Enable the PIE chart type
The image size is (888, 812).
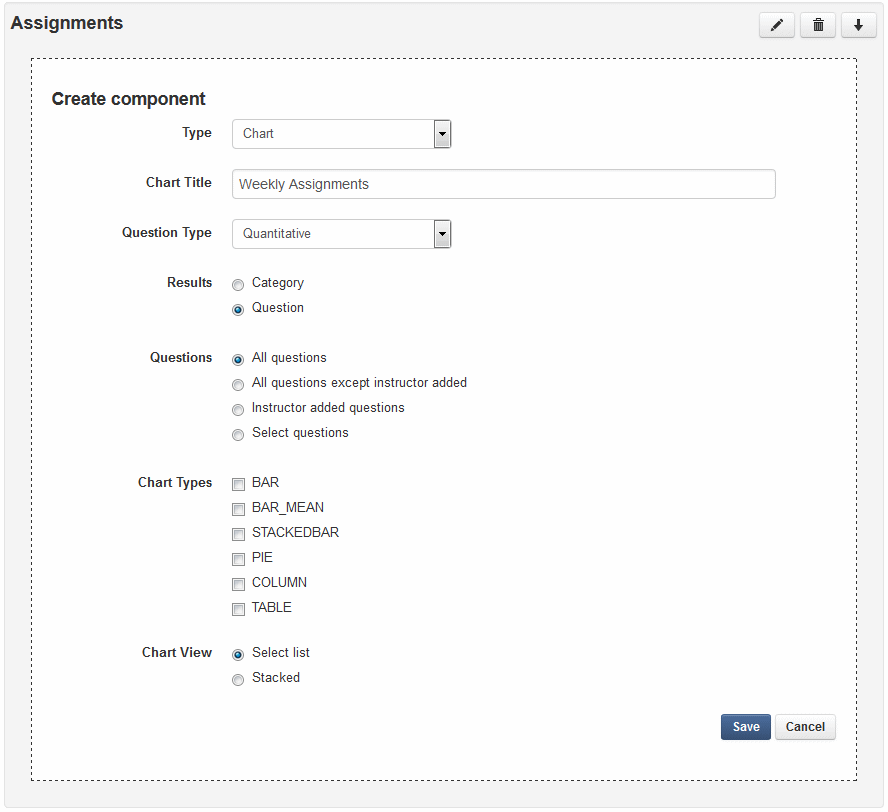pyautogui.click(x=238, y=560)
